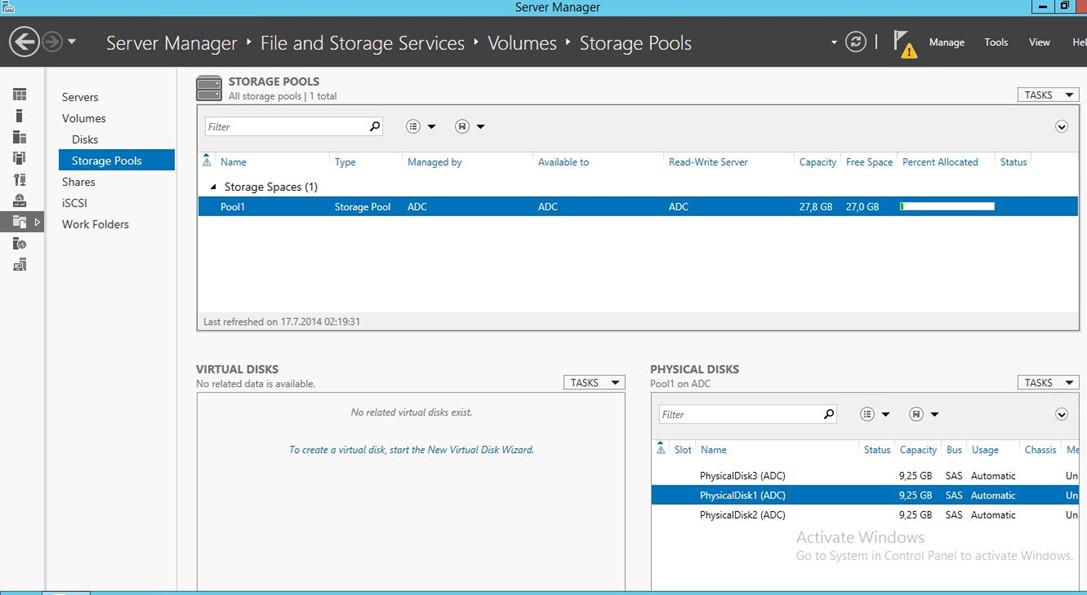1087x595 pixels.
Task: Open Work Folders in the side navigation
Action: point(95,224)
